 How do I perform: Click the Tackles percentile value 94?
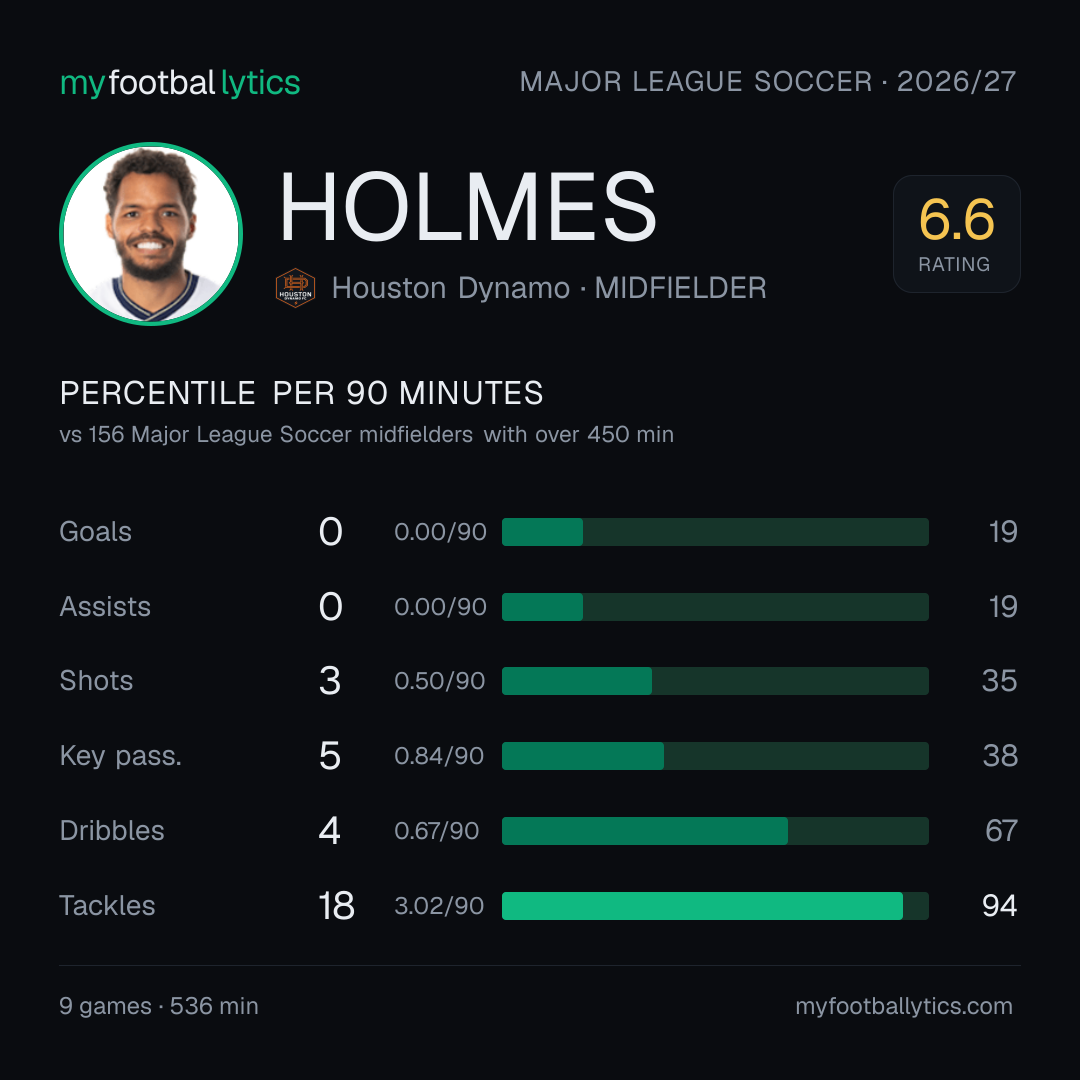(x=999, y=906)
